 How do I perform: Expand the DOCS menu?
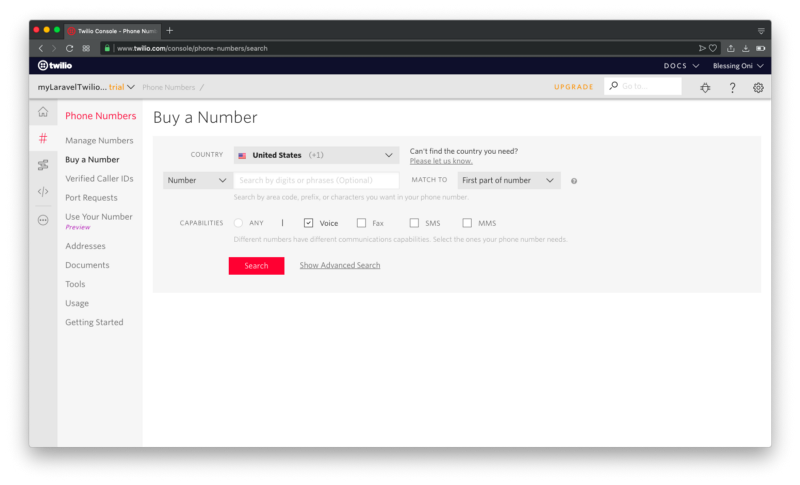(681, 66)
